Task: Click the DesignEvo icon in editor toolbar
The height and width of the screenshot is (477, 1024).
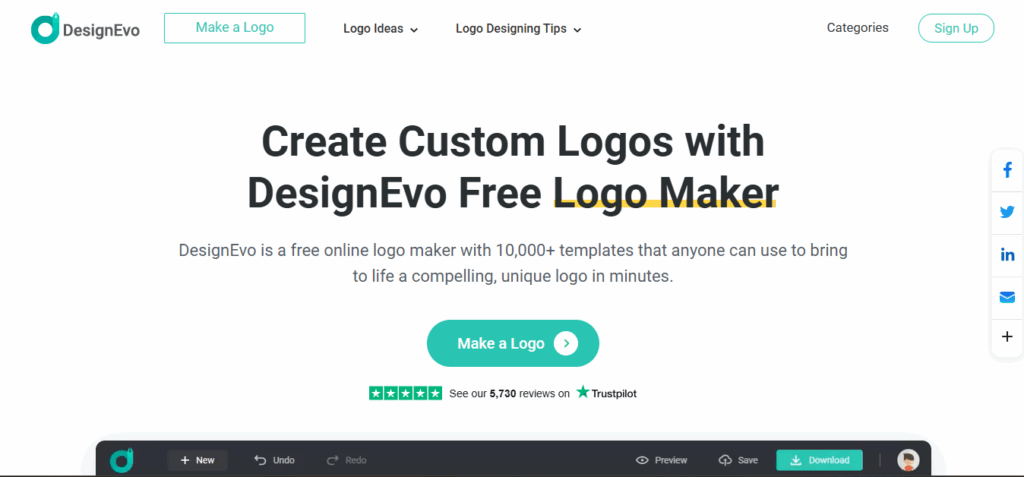Action: 121,460
